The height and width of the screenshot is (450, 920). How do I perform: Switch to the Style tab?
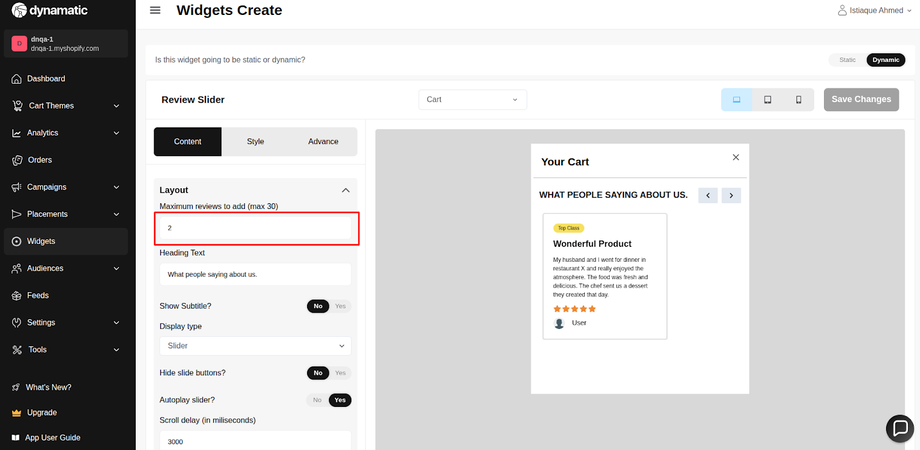click(255, 142)
